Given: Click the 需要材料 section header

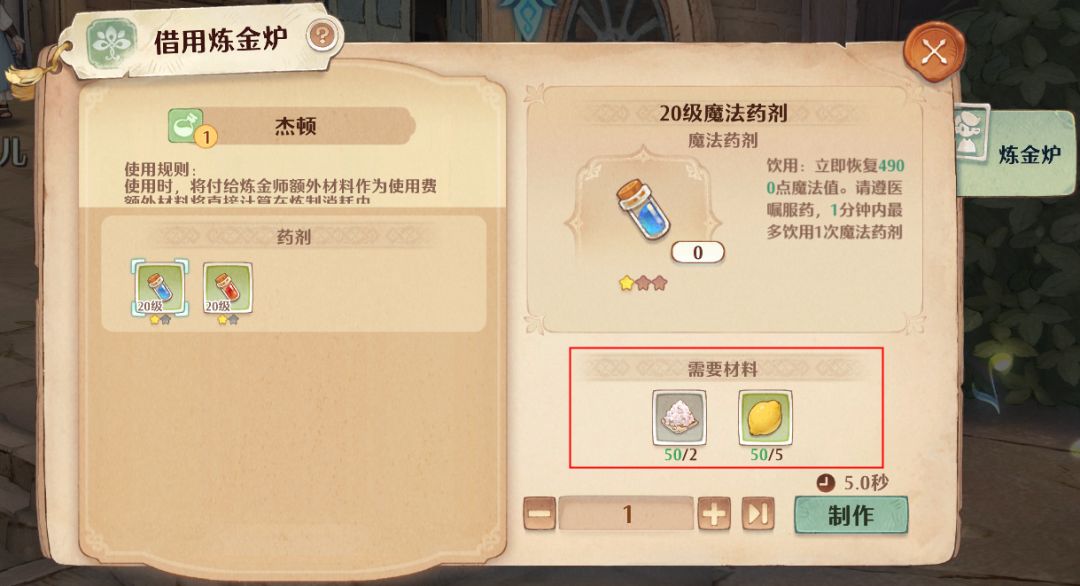Looking at the screenshot, I should click(723, 369).
